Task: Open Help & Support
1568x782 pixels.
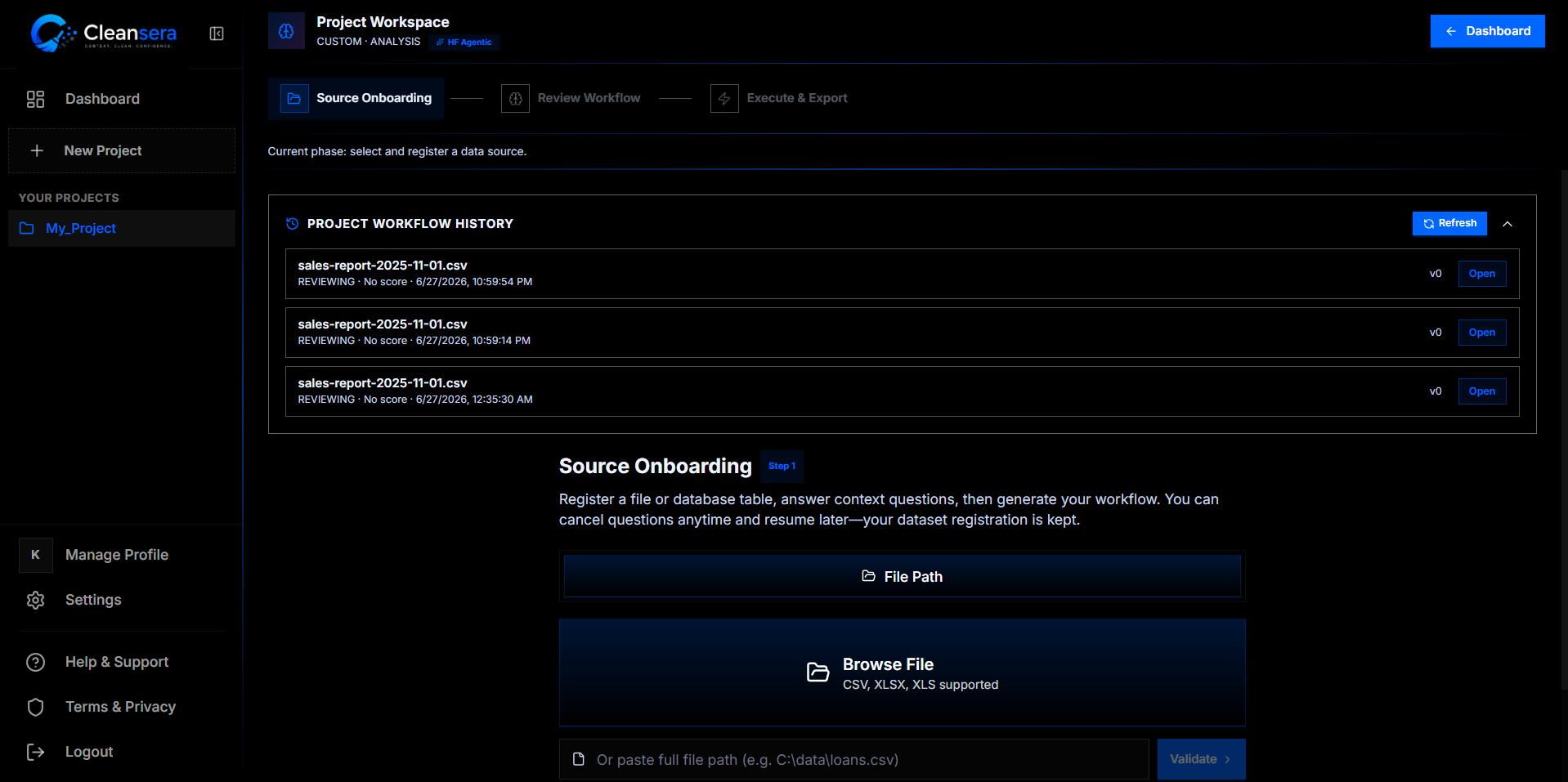Action: (x=121, y=662)
